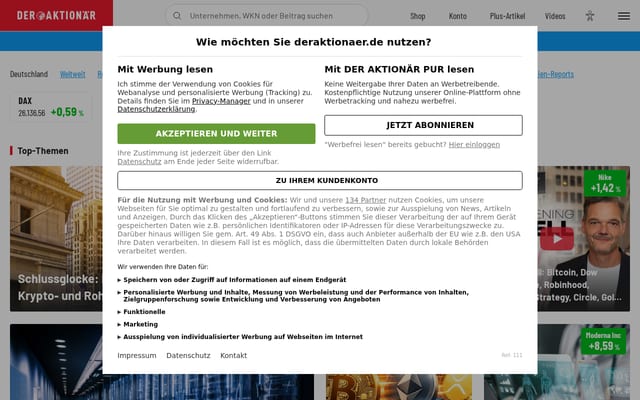Open the Konto menu item

tap(458, 16)
